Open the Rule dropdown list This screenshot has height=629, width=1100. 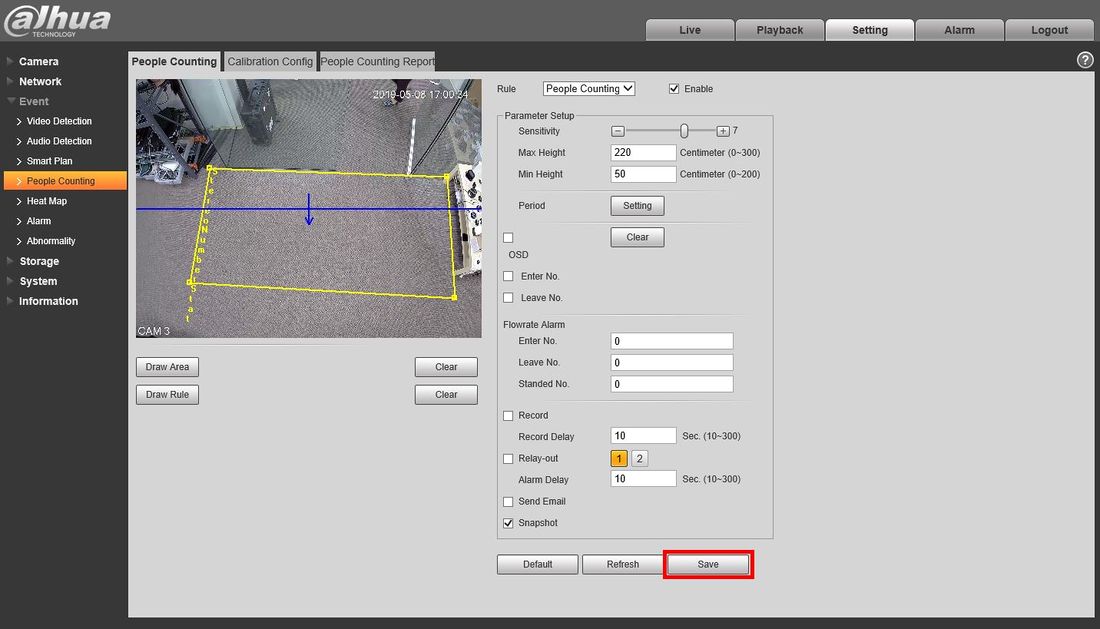(x=589, y=89)
